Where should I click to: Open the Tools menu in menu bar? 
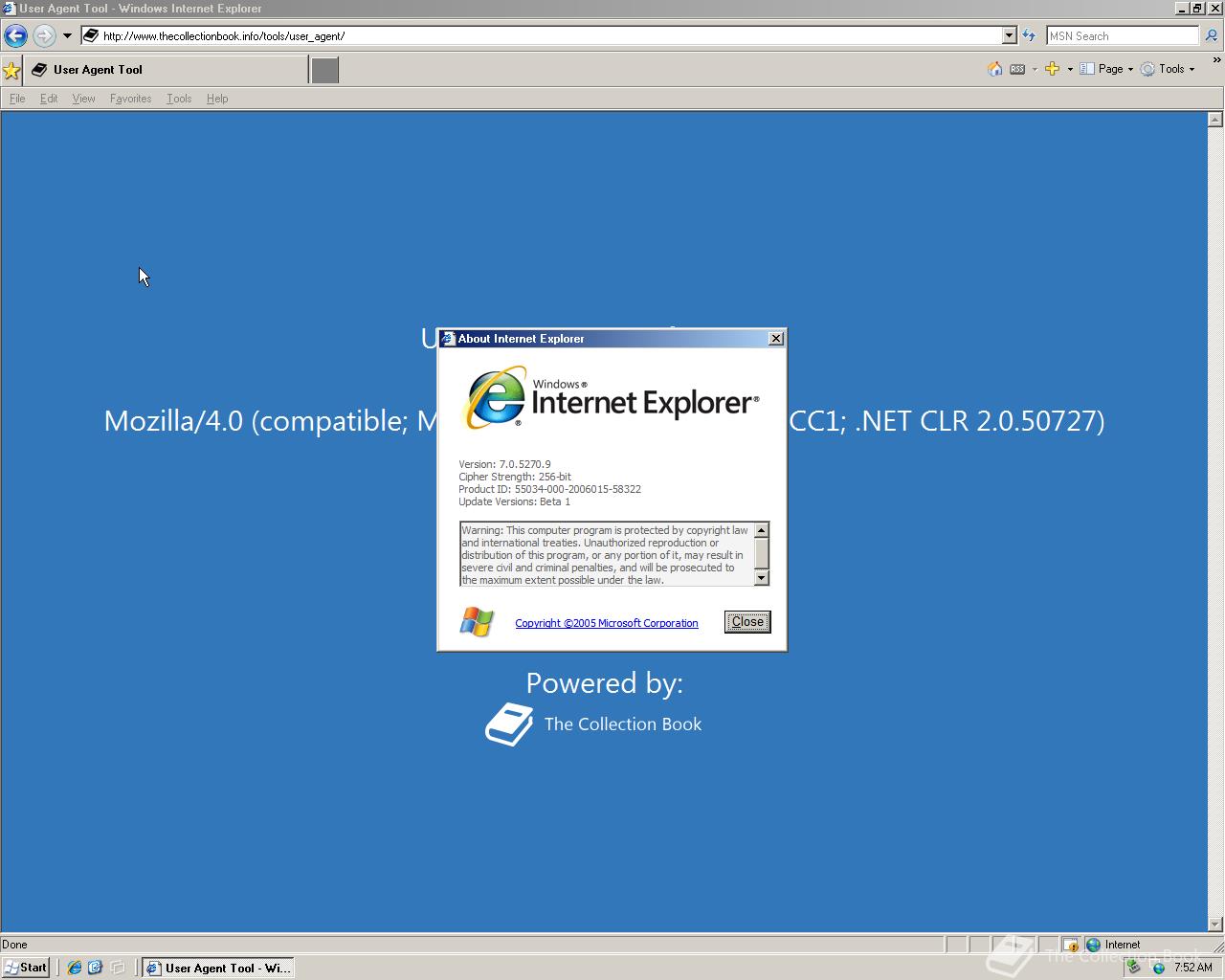[x=179, y=99]
